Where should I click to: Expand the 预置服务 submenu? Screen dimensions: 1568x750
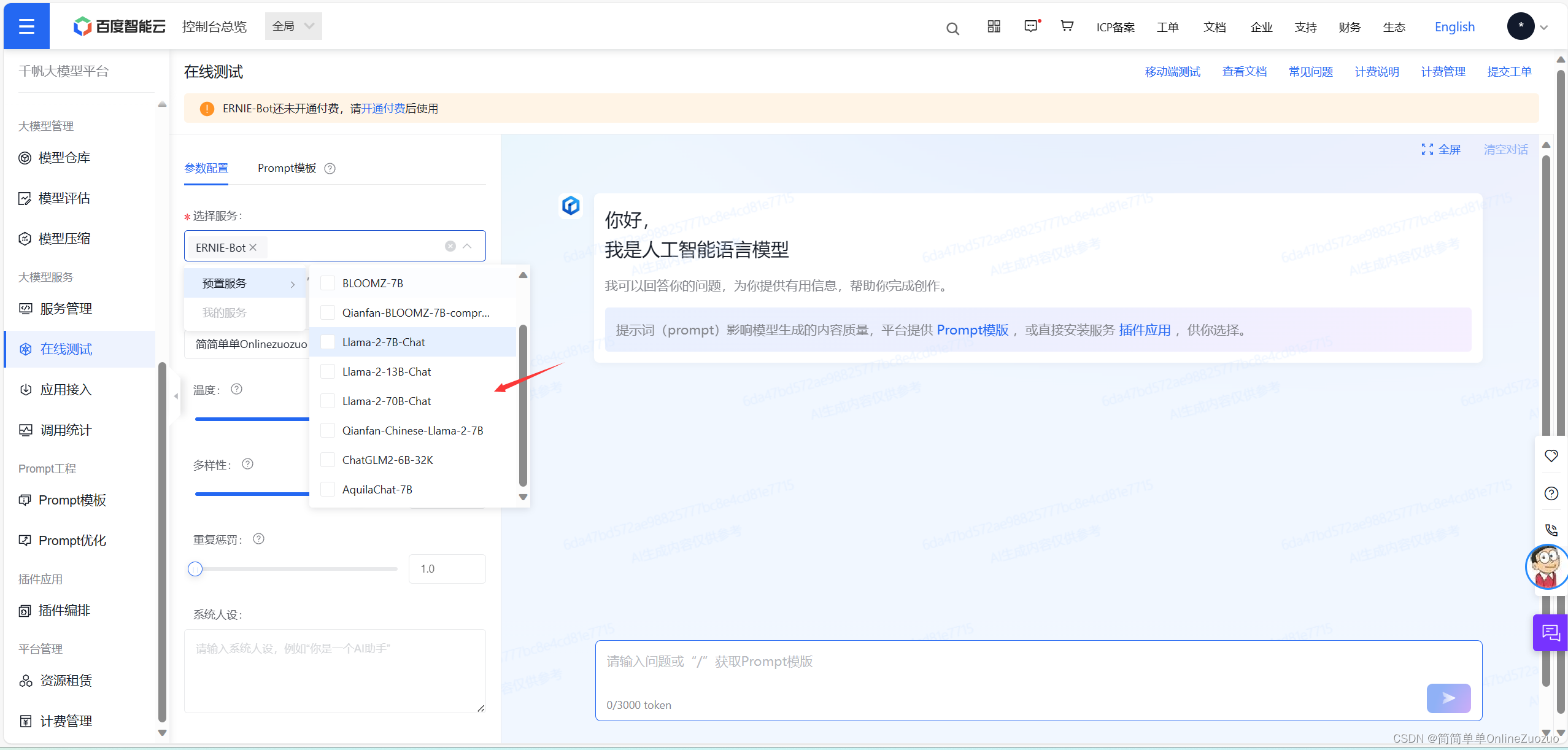pos(245,283)
